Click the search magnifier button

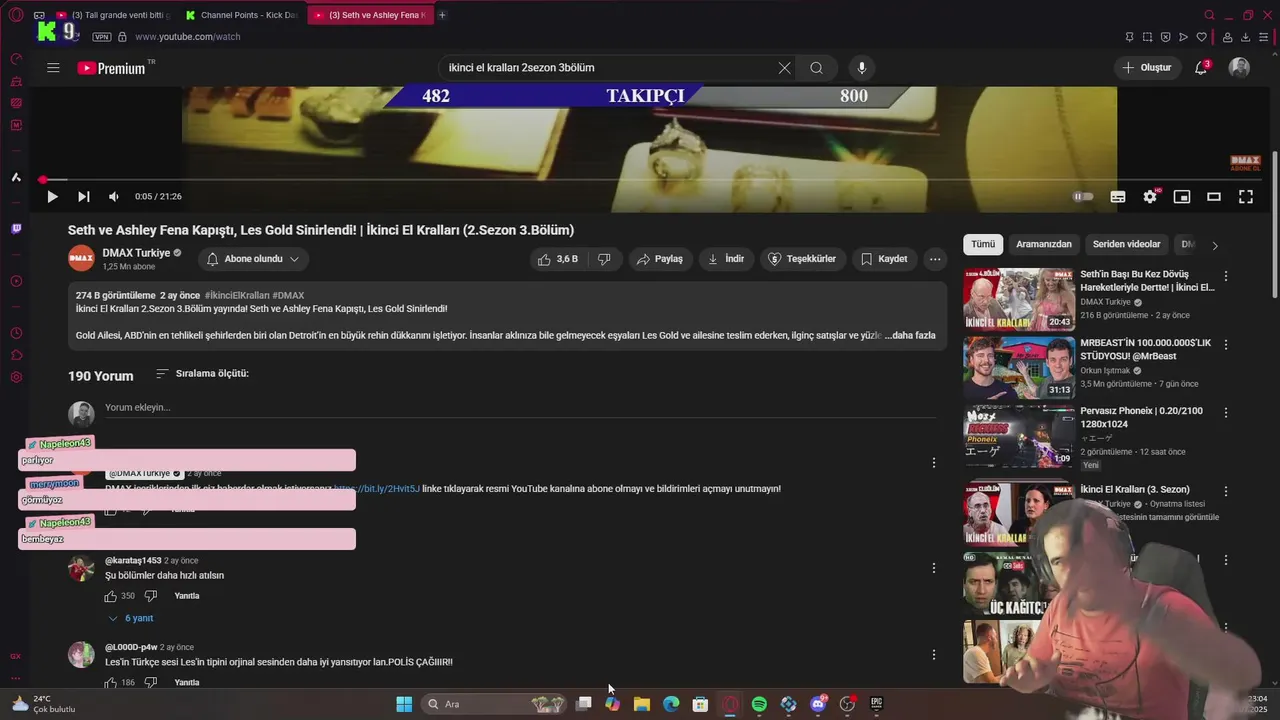point(816,68)
